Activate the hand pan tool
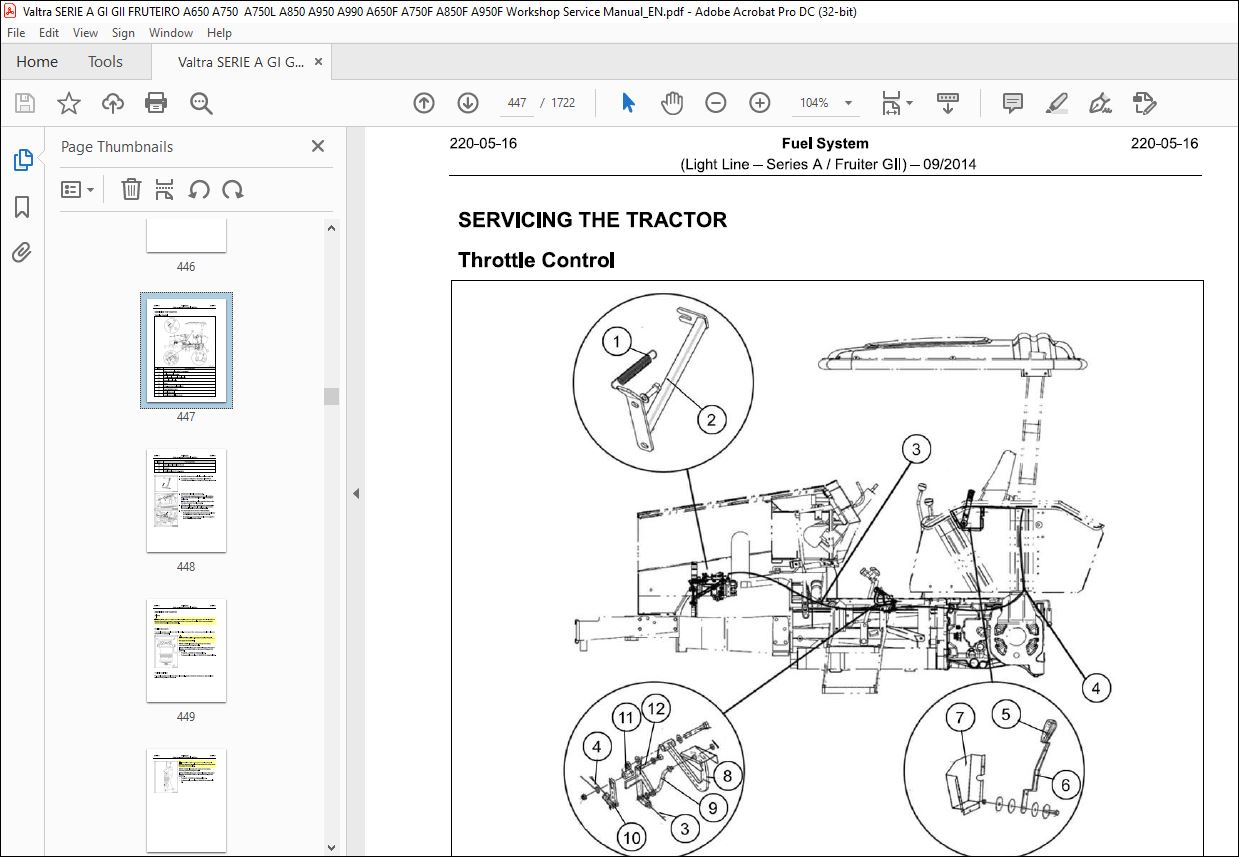Screen dimensions: 1239x857 pos(672,103)
